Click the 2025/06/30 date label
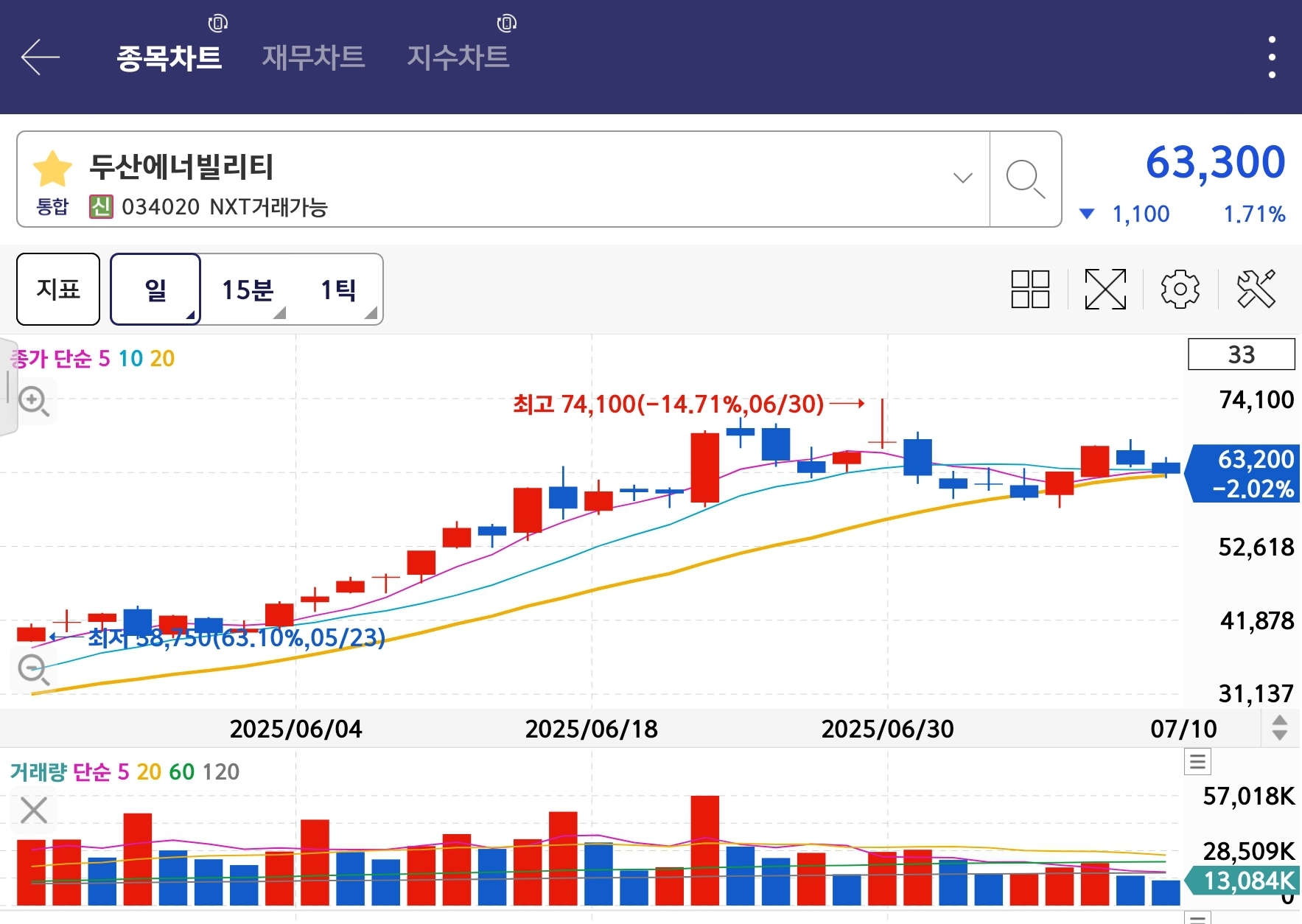 tap(887, 729)
